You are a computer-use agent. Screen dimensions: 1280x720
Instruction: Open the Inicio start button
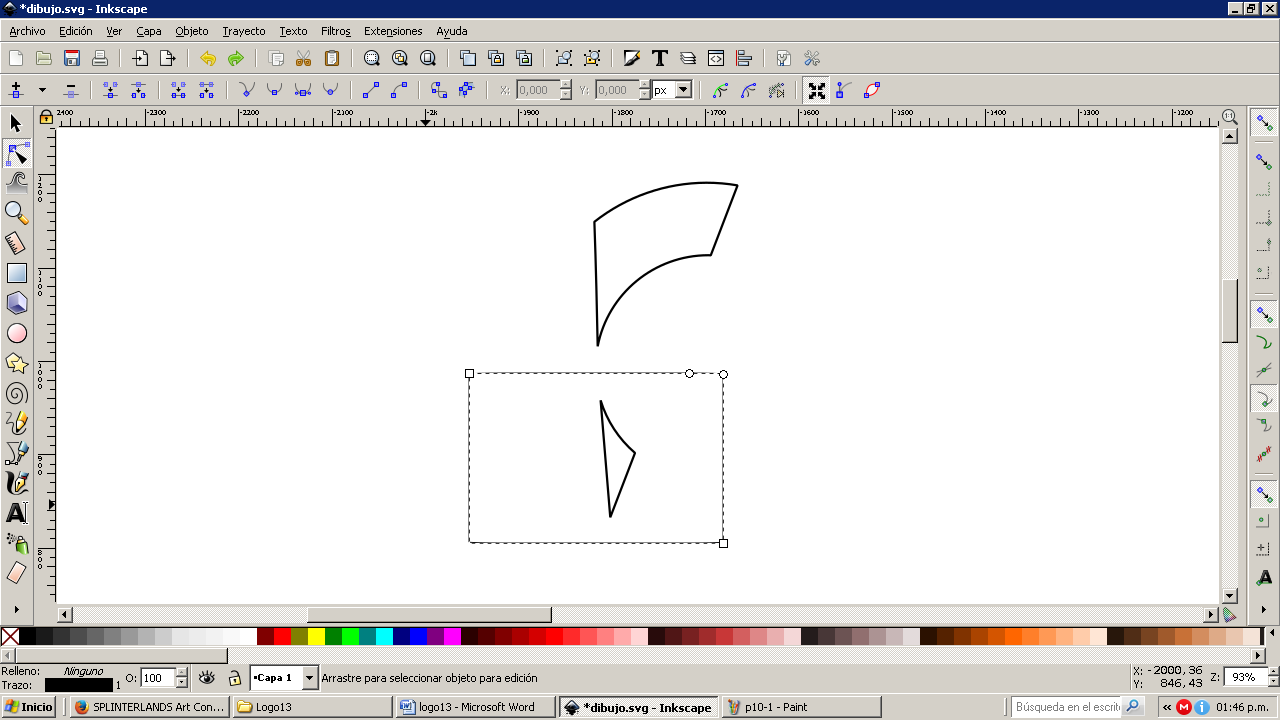(x=29, y=707)
